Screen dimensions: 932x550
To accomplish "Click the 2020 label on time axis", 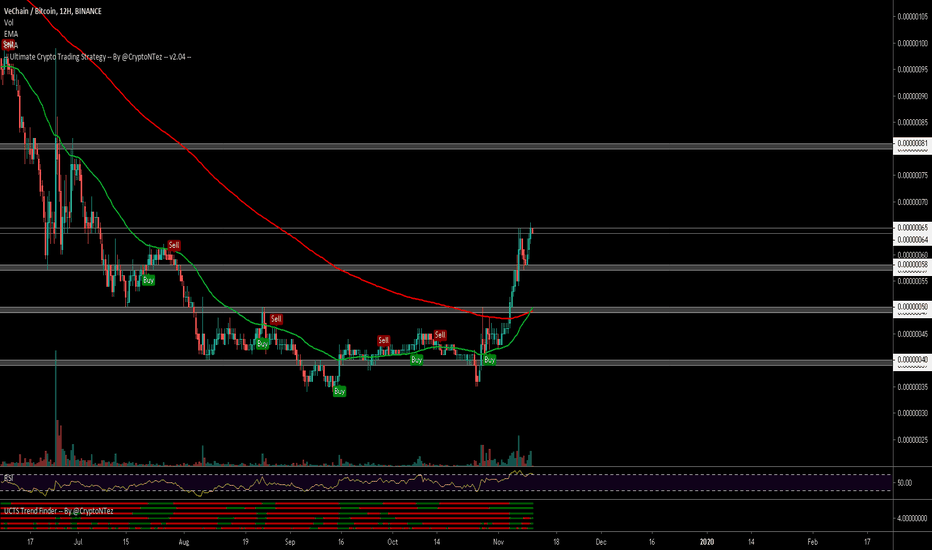I will (x=707, y=542).
